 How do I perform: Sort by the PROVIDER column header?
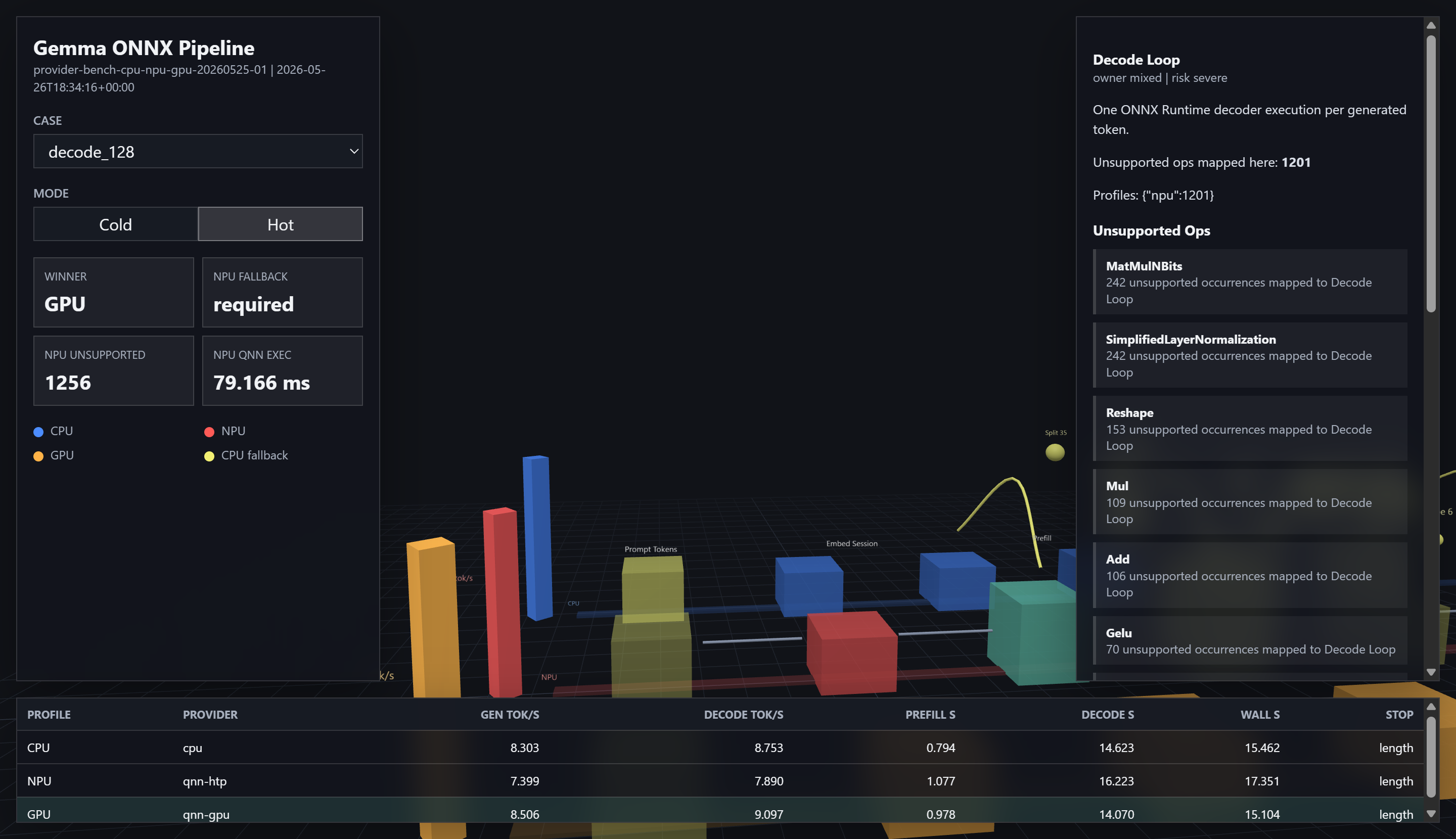210,715
